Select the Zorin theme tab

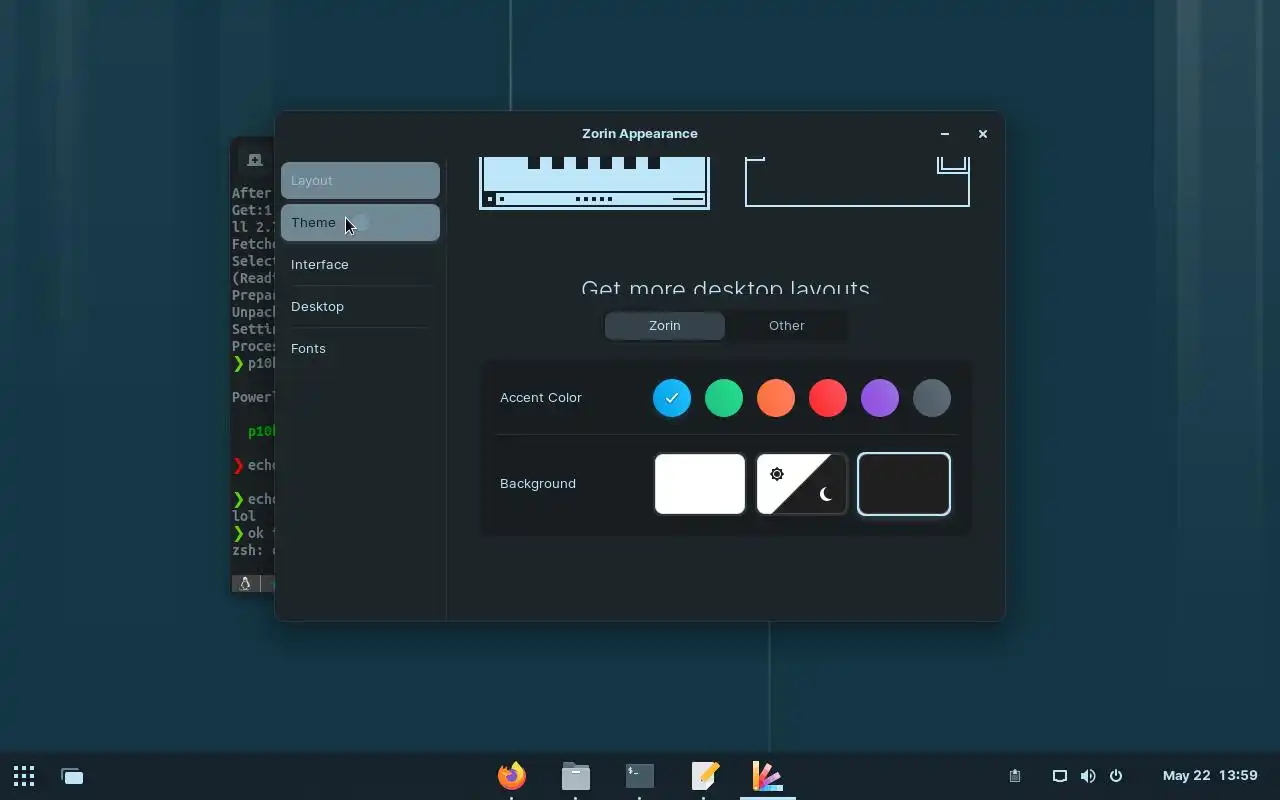(665, 325)
